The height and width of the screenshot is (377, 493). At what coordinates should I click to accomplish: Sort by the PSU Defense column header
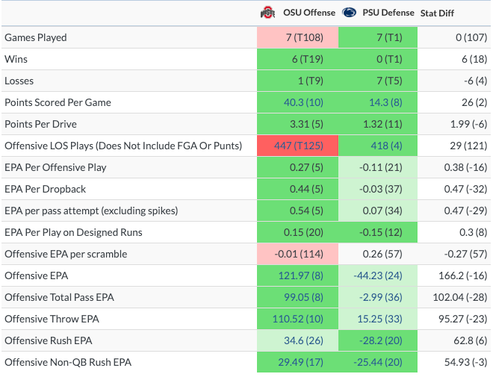[x=388, y=13]
